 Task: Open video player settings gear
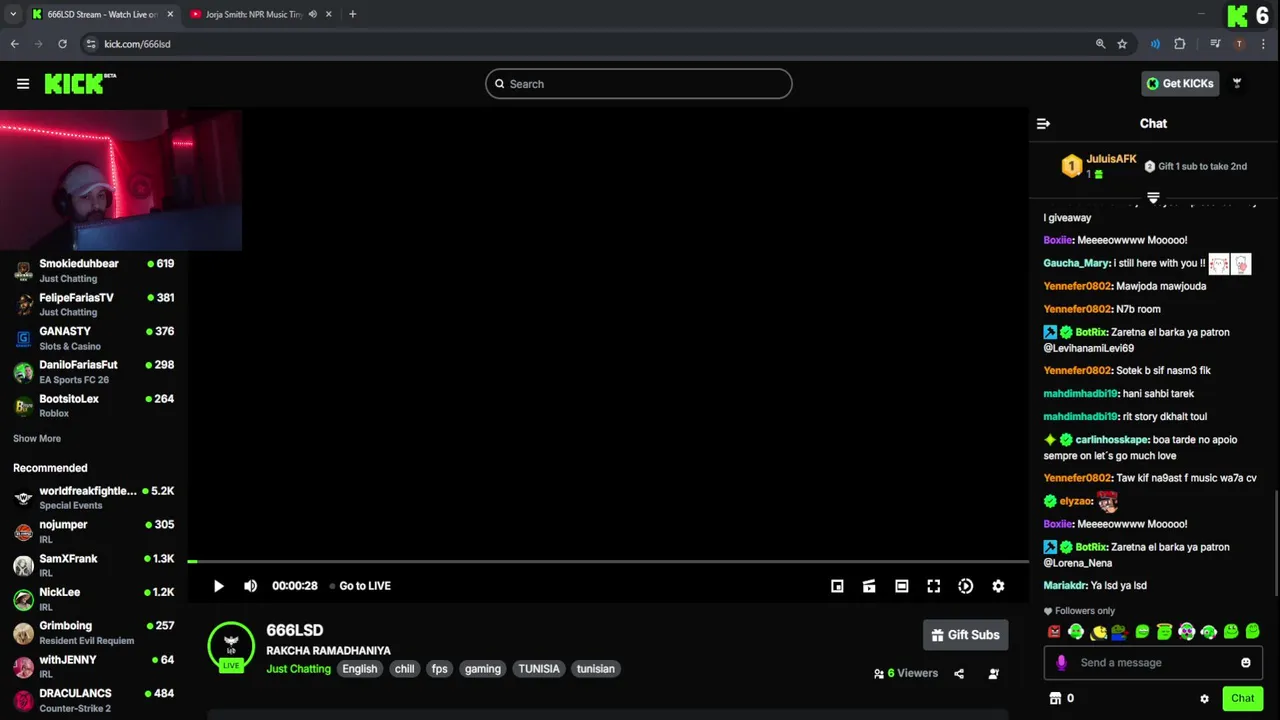point(998,586)
